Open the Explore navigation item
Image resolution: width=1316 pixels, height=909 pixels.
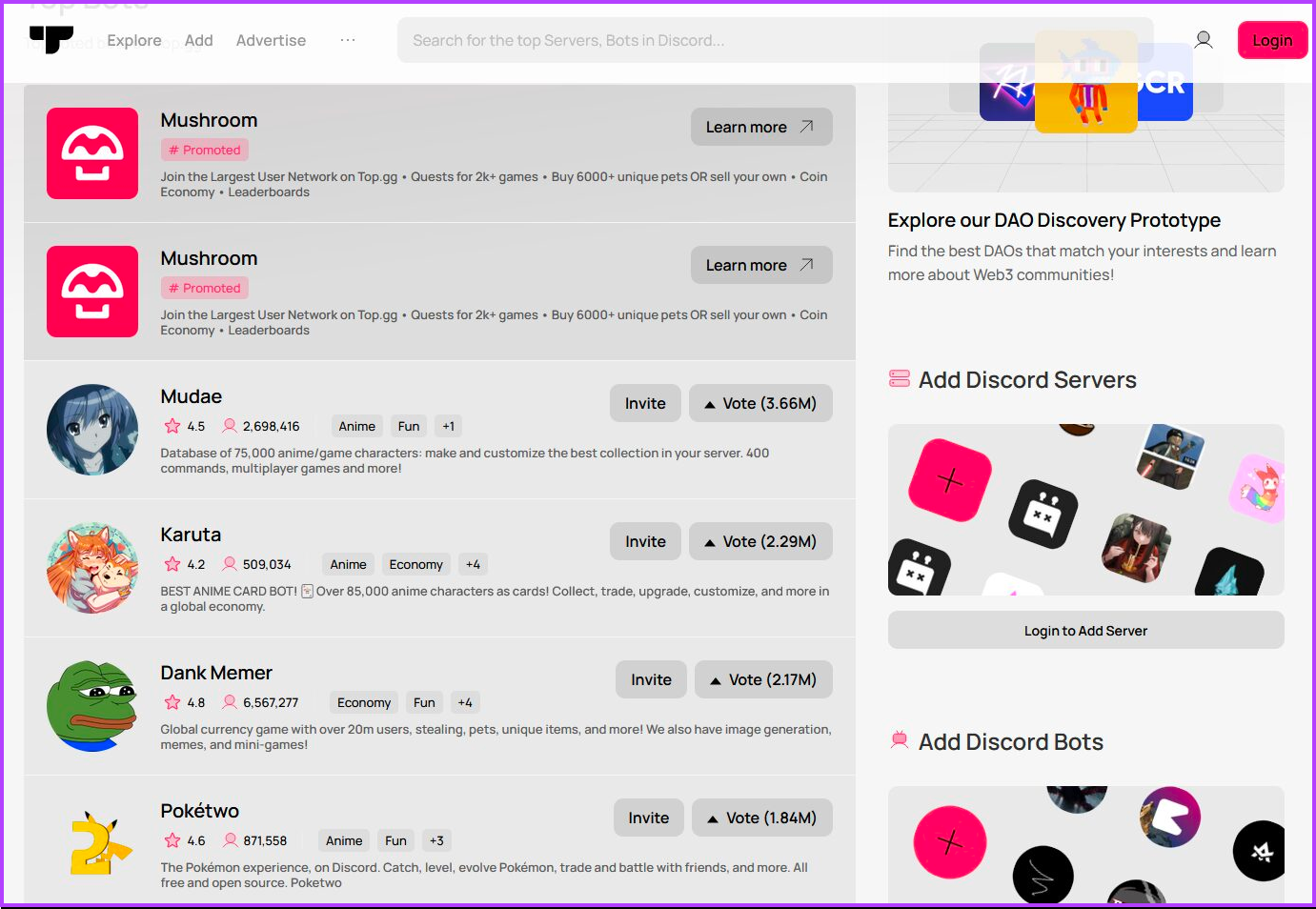(134, 40)
